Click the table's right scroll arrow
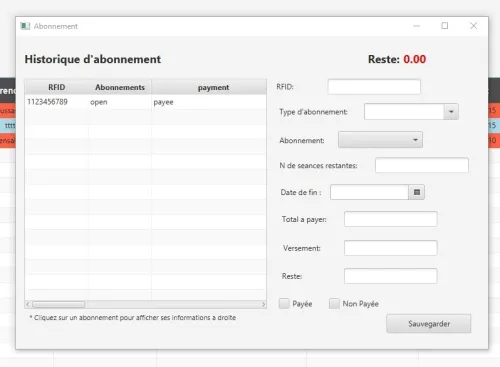The height and width of the screenshot is (367, 500). 263,304
